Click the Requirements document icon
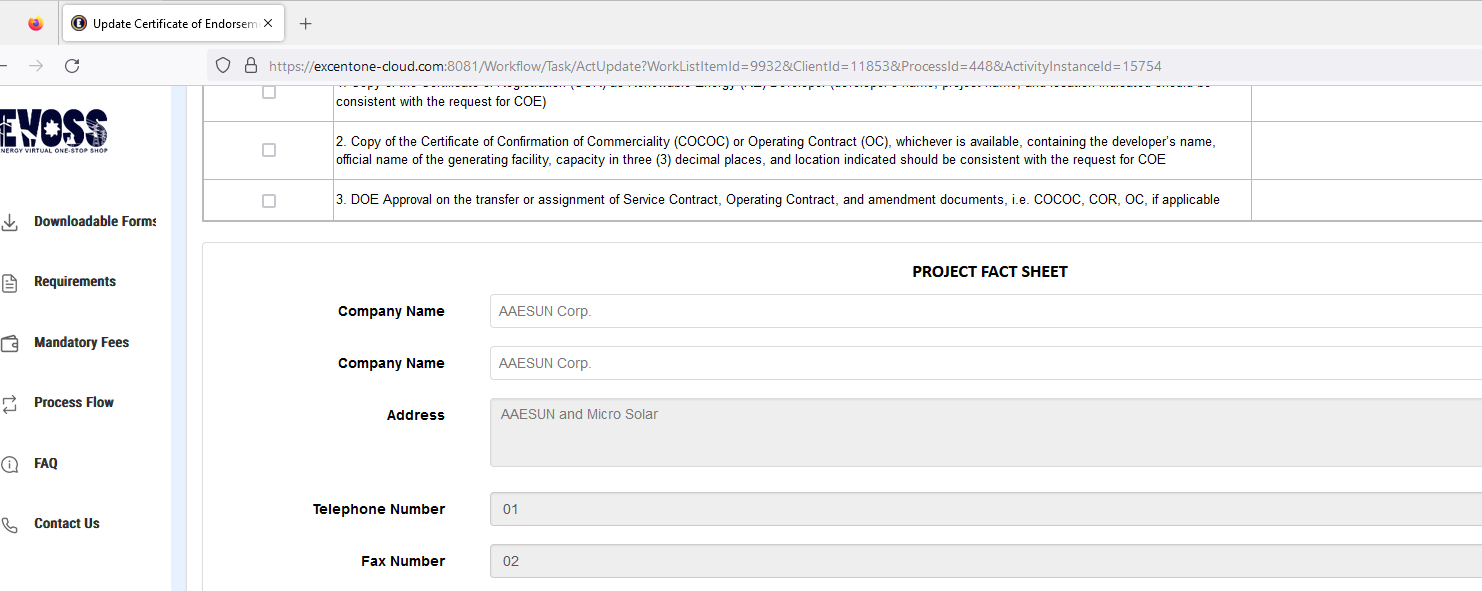The height and width of the screenshot is (591, 1482). coord(10,283)
